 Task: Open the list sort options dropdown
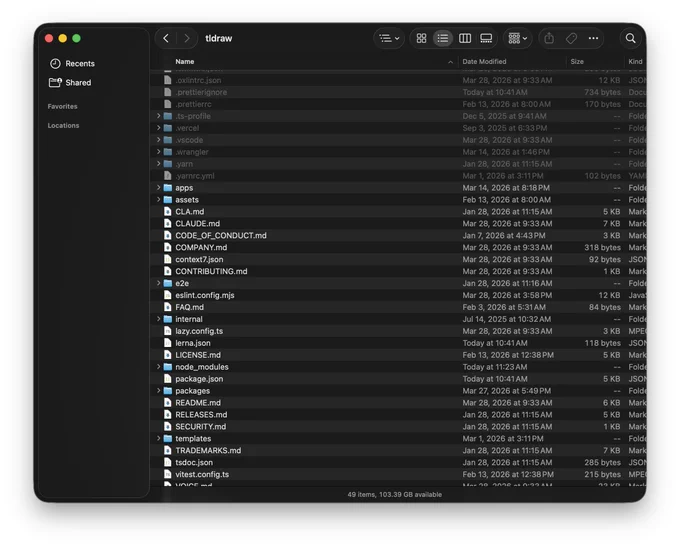(x=389, y=38)
